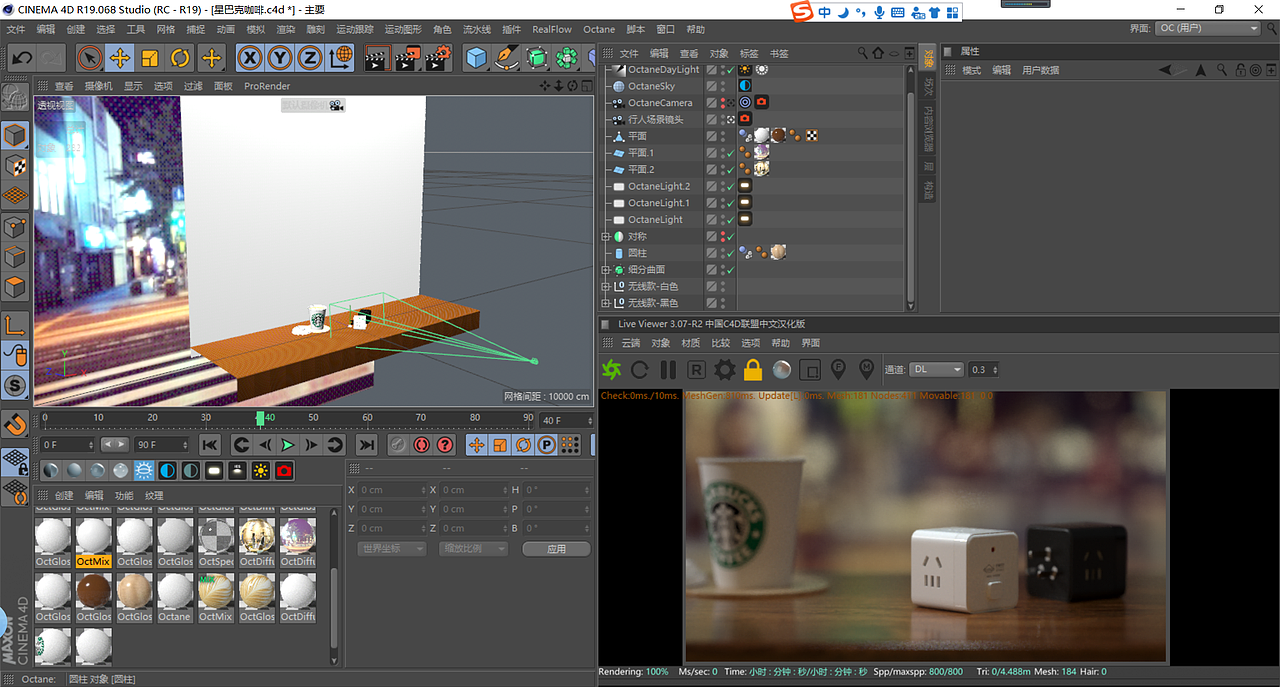Image resolution: width=1280 pixels, height=687 pixels.
Task: Open the scale mode dropdown (缩放比例)
Action: (474, 549)
